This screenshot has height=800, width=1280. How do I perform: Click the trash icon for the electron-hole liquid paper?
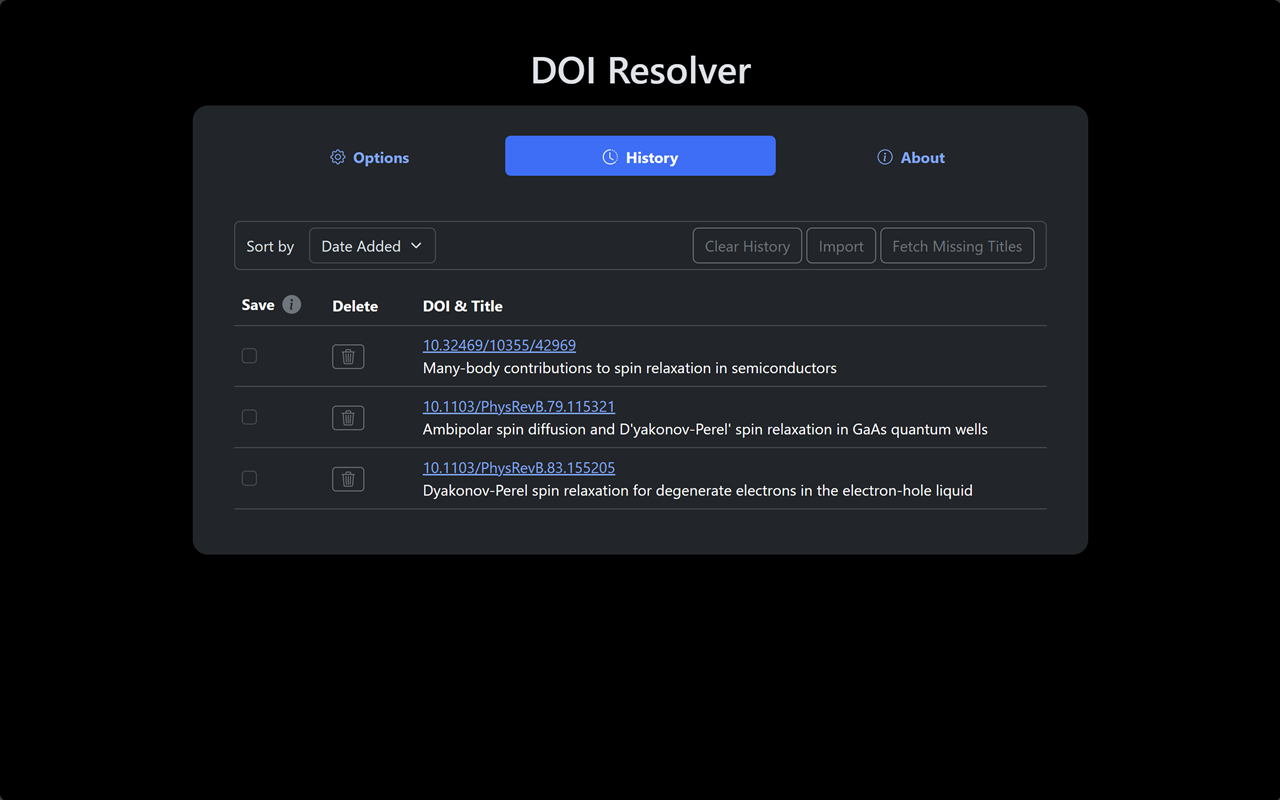[x=348, y=478]
